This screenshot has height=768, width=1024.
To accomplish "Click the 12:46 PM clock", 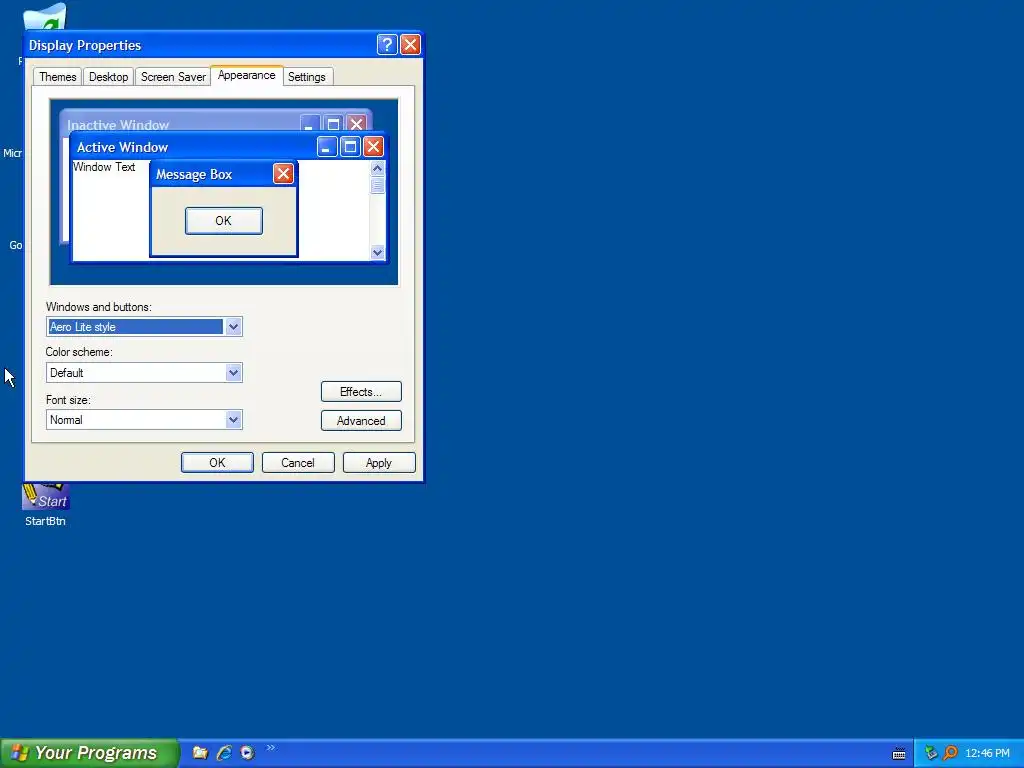I will coord(987,753).
